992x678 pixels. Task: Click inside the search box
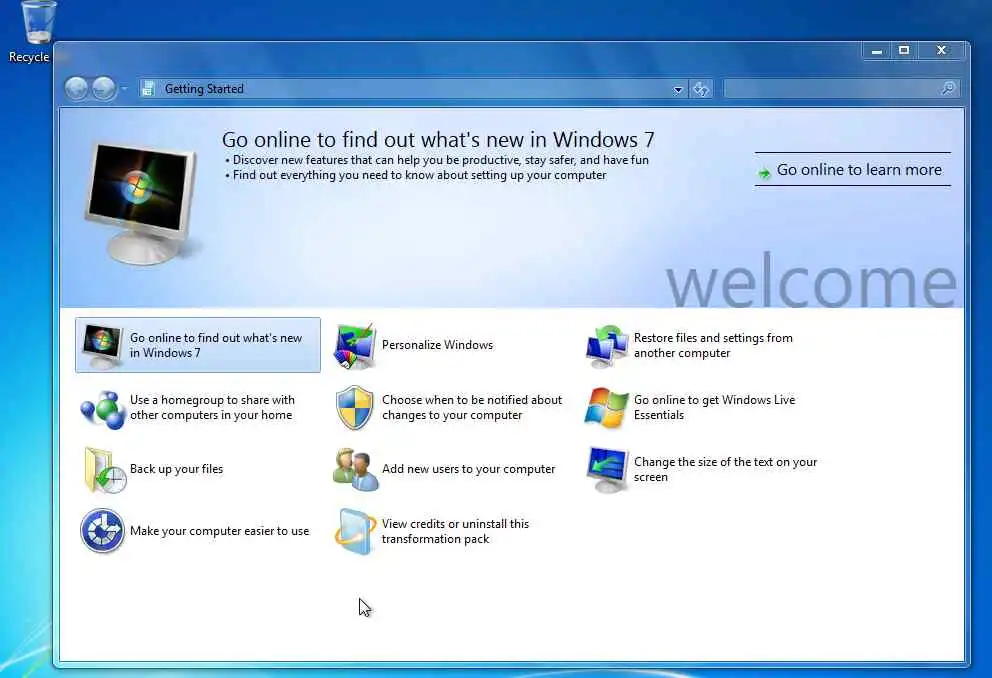coord(841,89)
